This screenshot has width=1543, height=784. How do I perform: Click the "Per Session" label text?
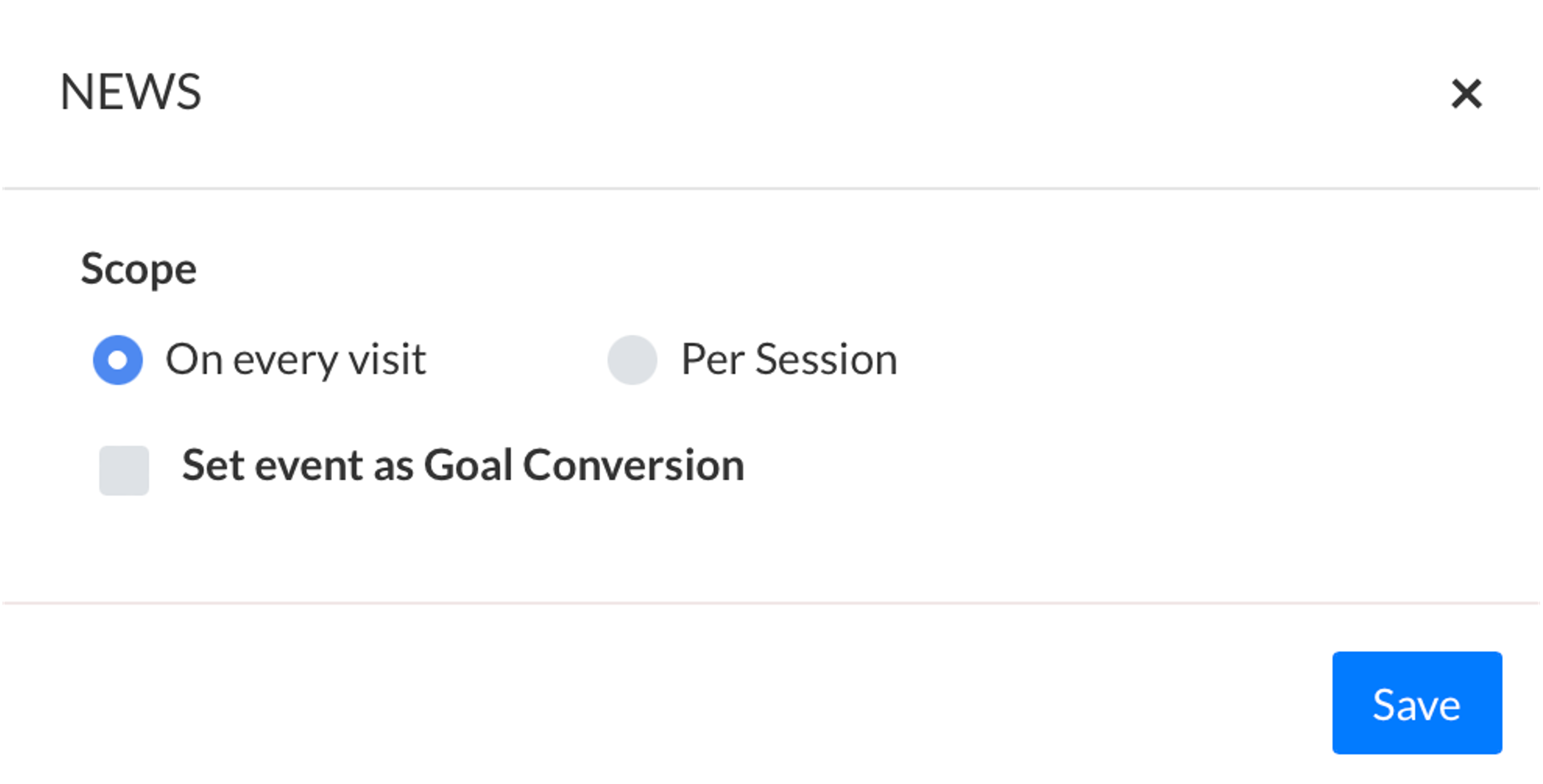point(789,360)
